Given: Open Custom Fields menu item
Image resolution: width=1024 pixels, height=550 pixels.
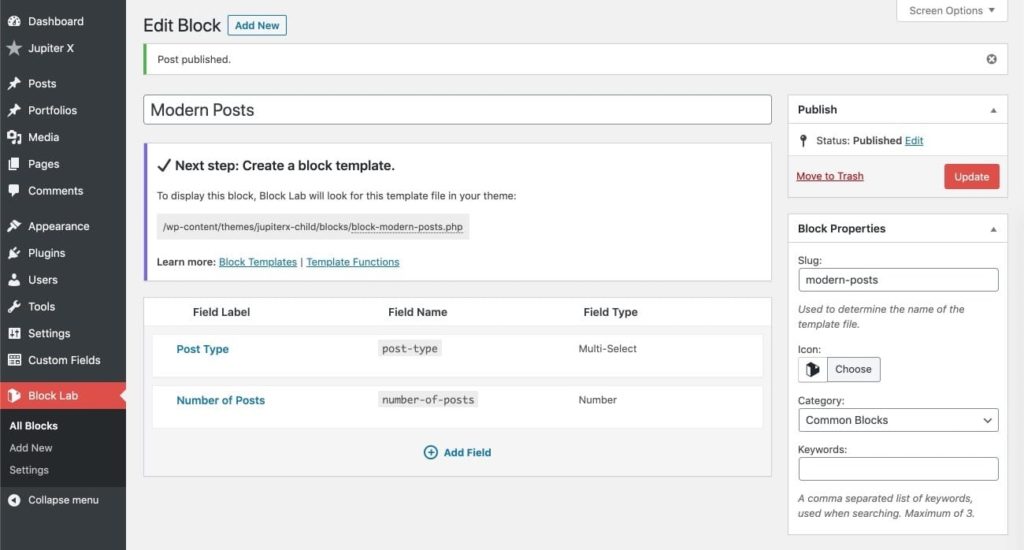Looking at the screenshot, I should (63, 359).
